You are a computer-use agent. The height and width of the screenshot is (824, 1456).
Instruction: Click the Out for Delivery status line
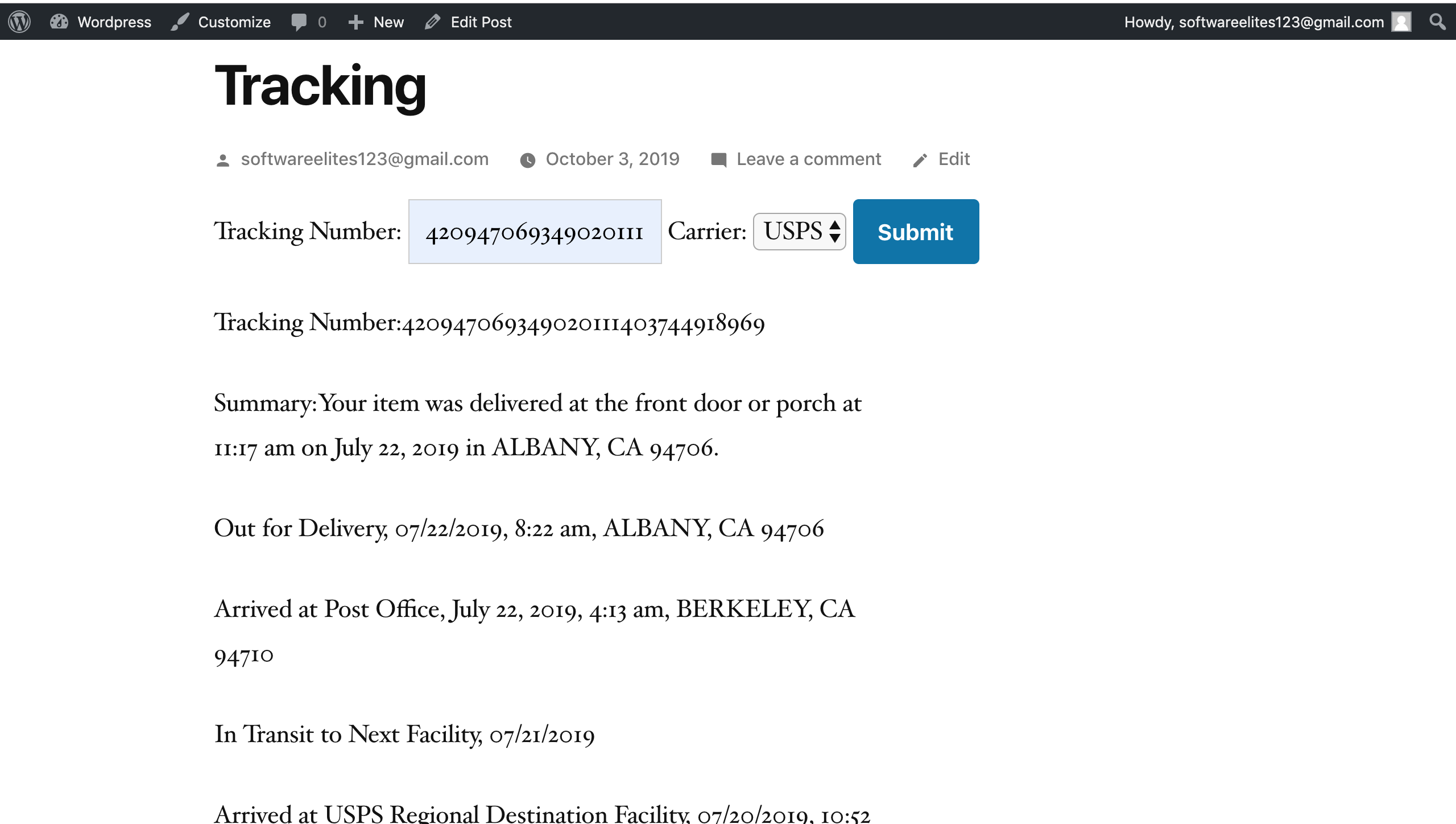pos(519,529)
